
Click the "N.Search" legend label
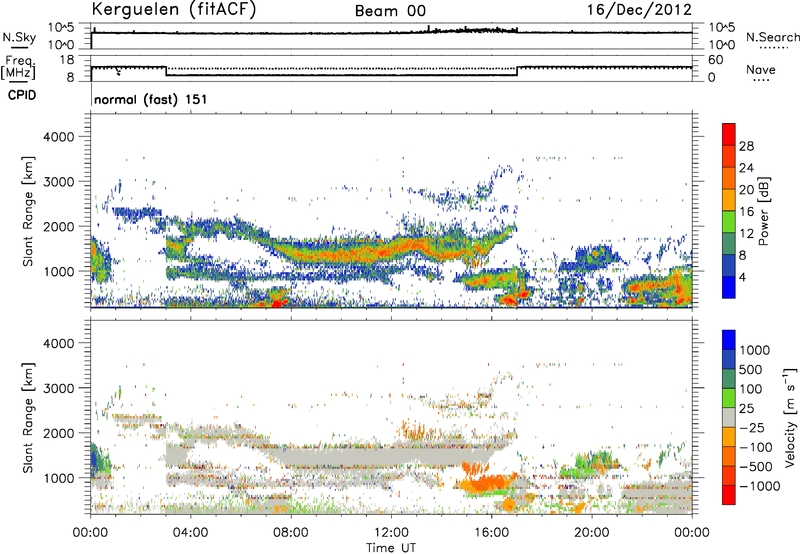(x=772, y=37)
